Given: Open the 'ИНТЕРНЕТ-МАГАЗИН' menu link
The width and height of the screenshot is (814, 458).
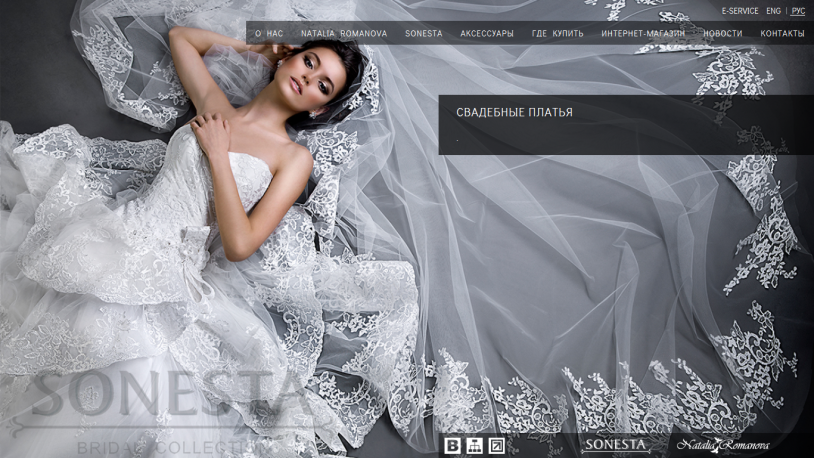Looking at the screenshot, I should 643,34.
